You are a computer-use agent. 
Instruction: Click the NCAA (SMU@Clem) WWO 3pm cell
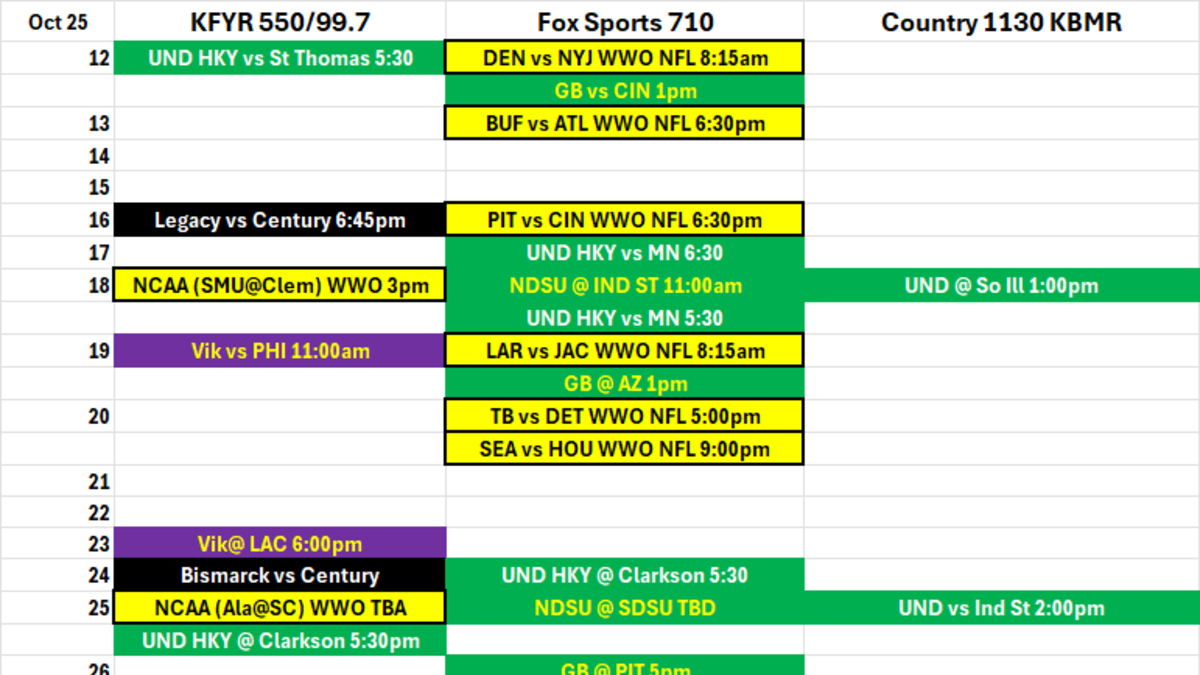(280, 286)
